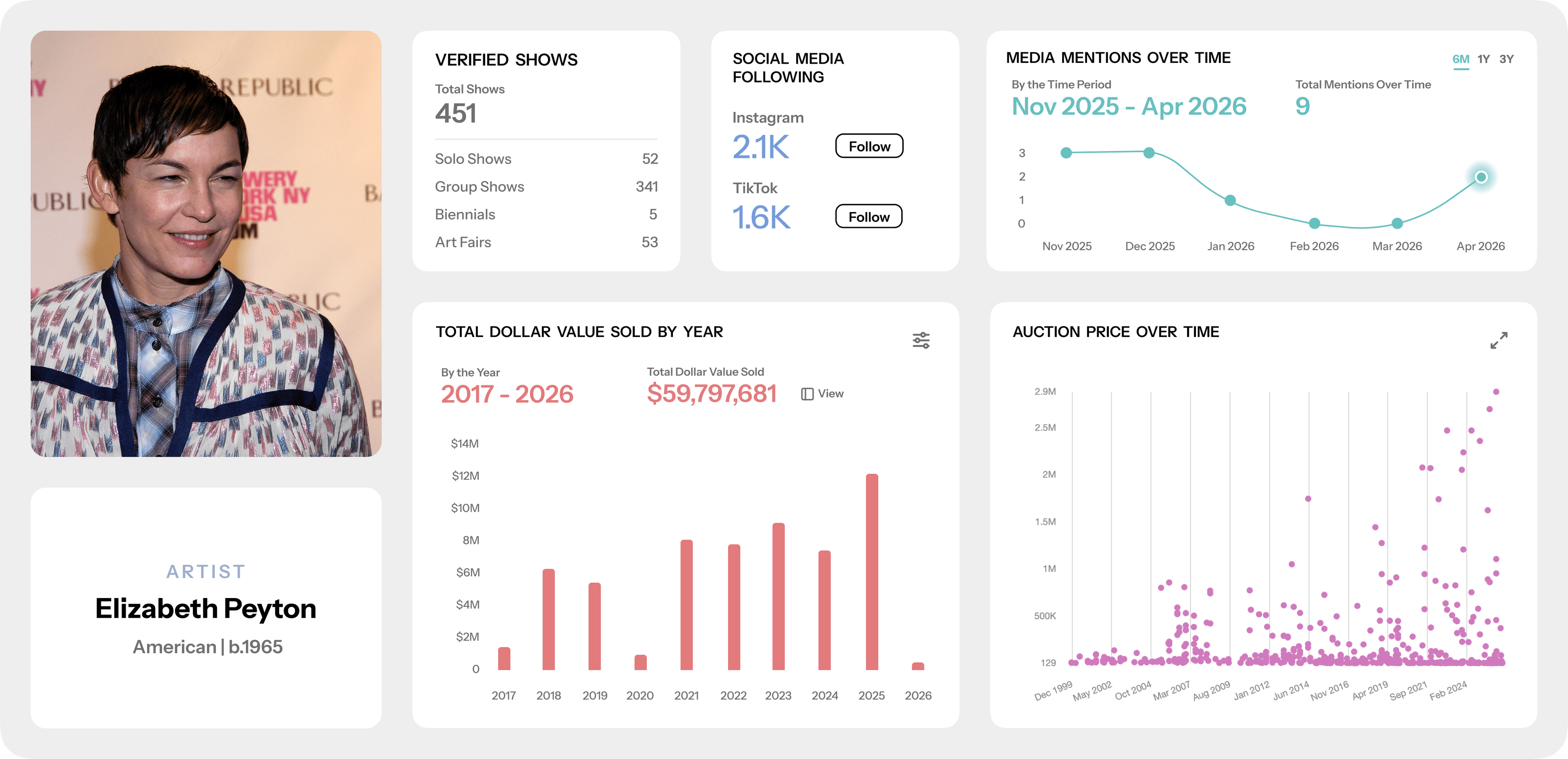This screenshot has height=759, width=1568.
Task: Click the 2018 bar in dollar value chart
Action: [548, 619]
